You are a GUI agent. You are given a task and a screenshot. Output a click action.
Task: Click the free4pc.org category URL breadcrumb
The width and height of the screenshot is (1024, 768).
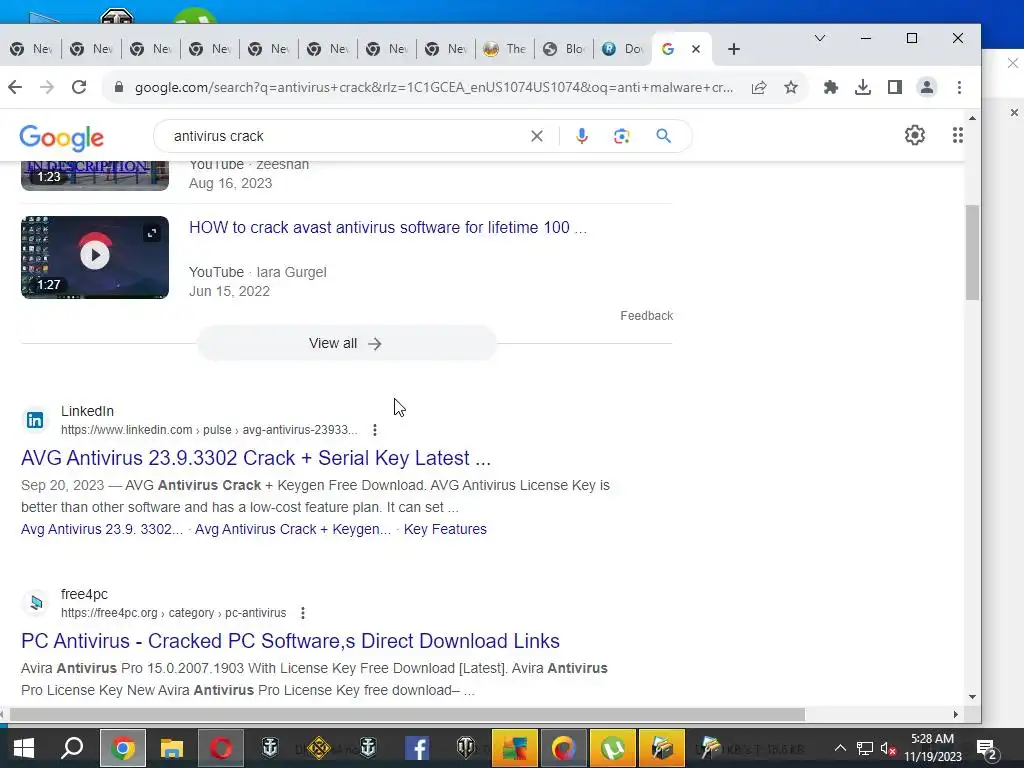click(174, 613)
